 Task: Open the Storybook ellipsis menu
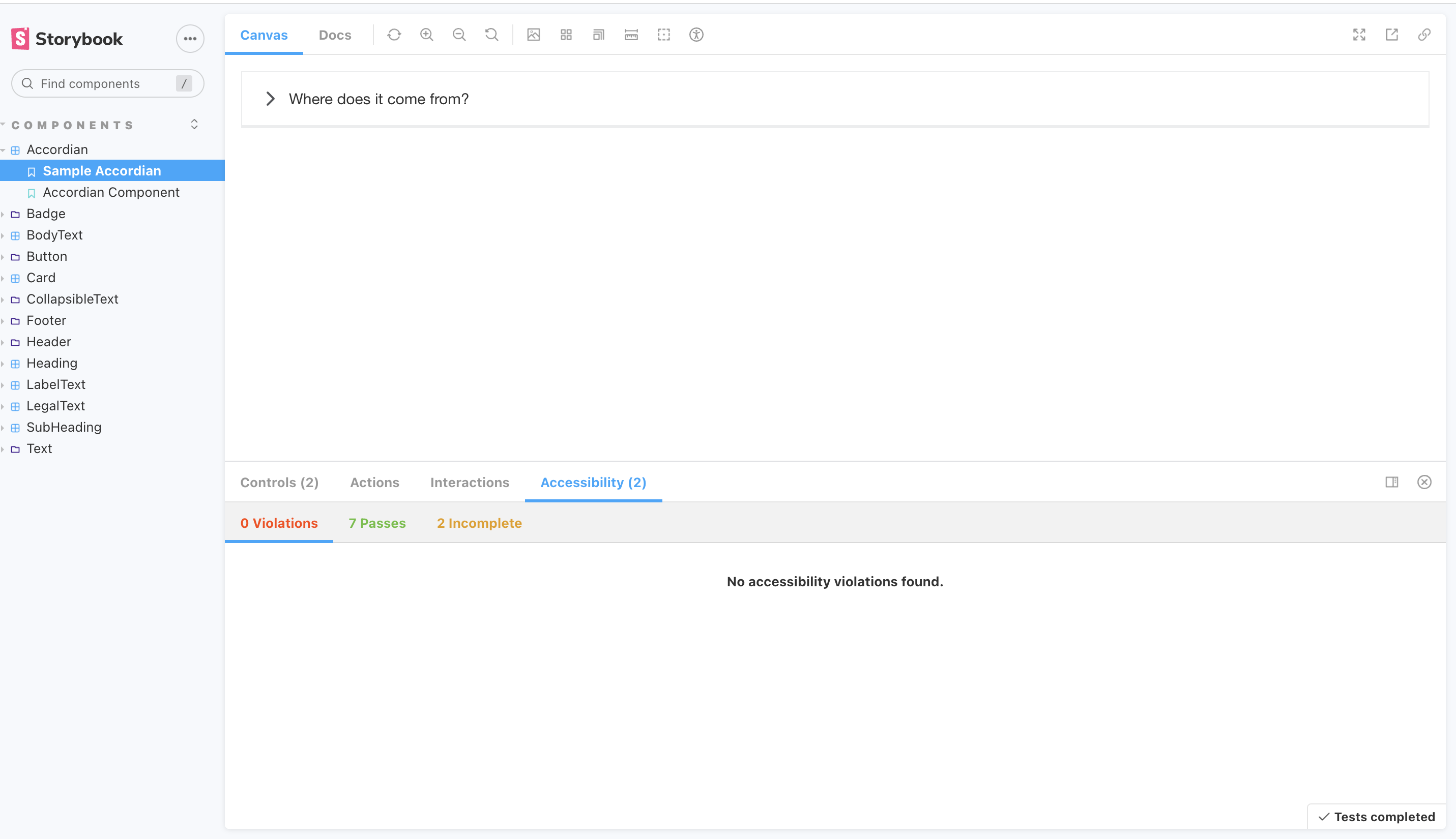190,39
